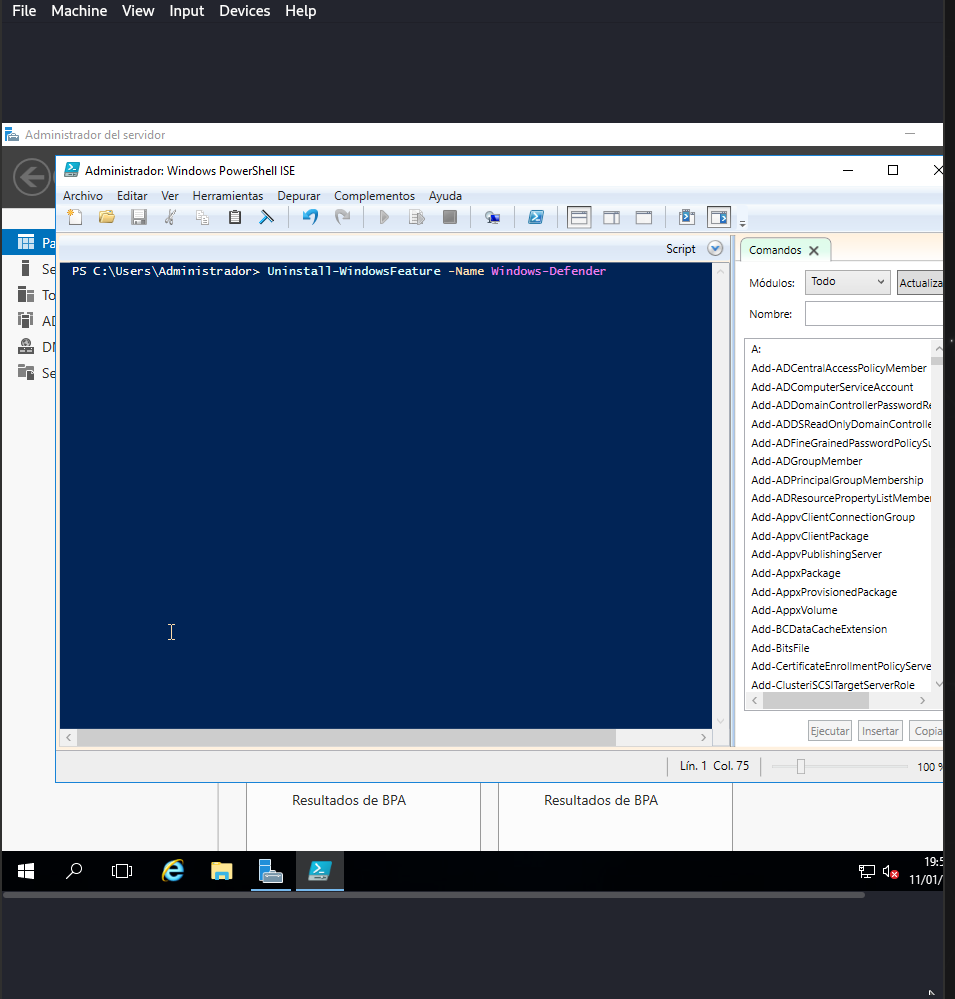Close the Comandos tab
Viewport: 955px width, 999px height.
(814, 250)
